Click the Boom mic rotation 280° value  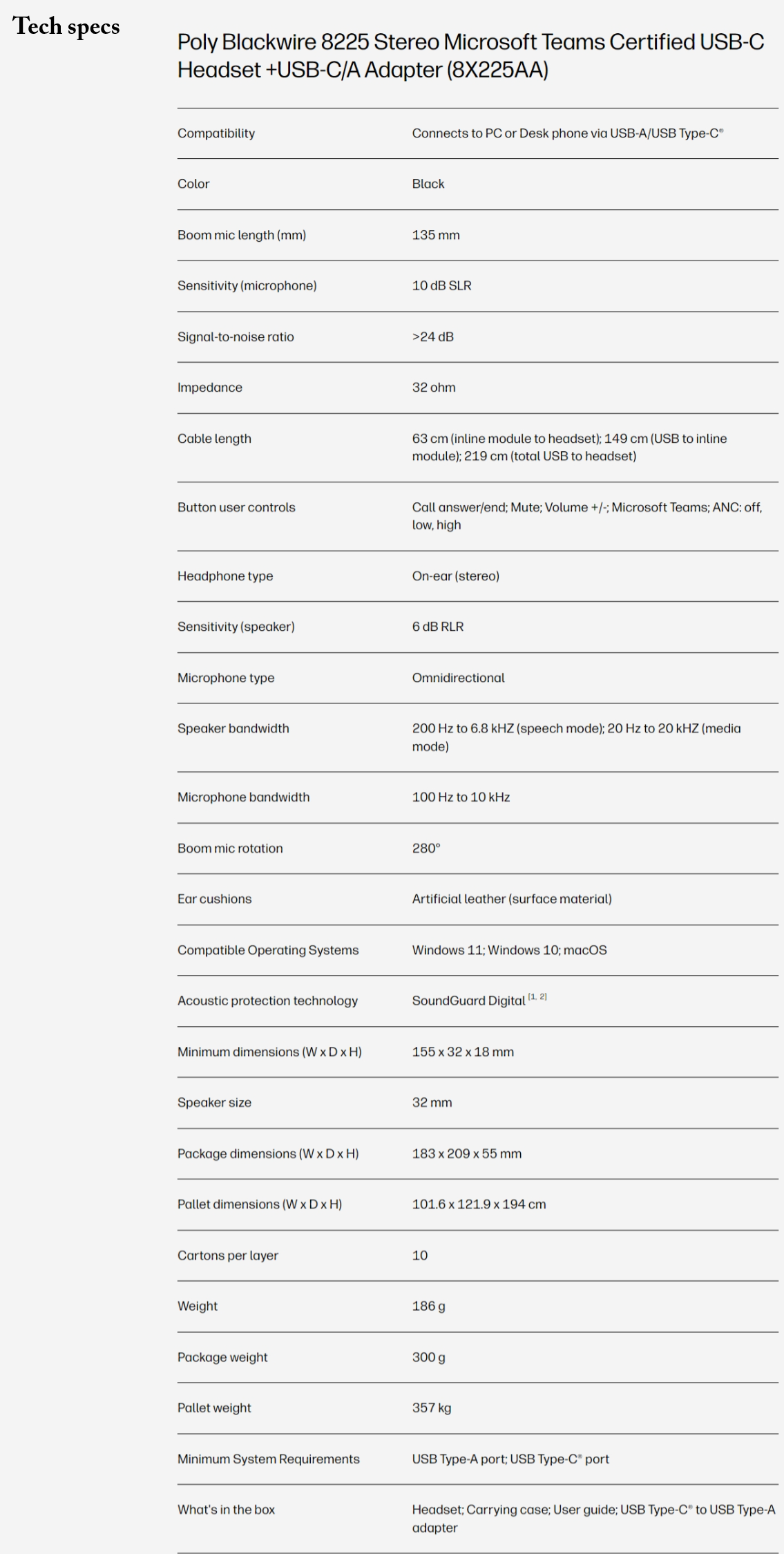point(426,849)
